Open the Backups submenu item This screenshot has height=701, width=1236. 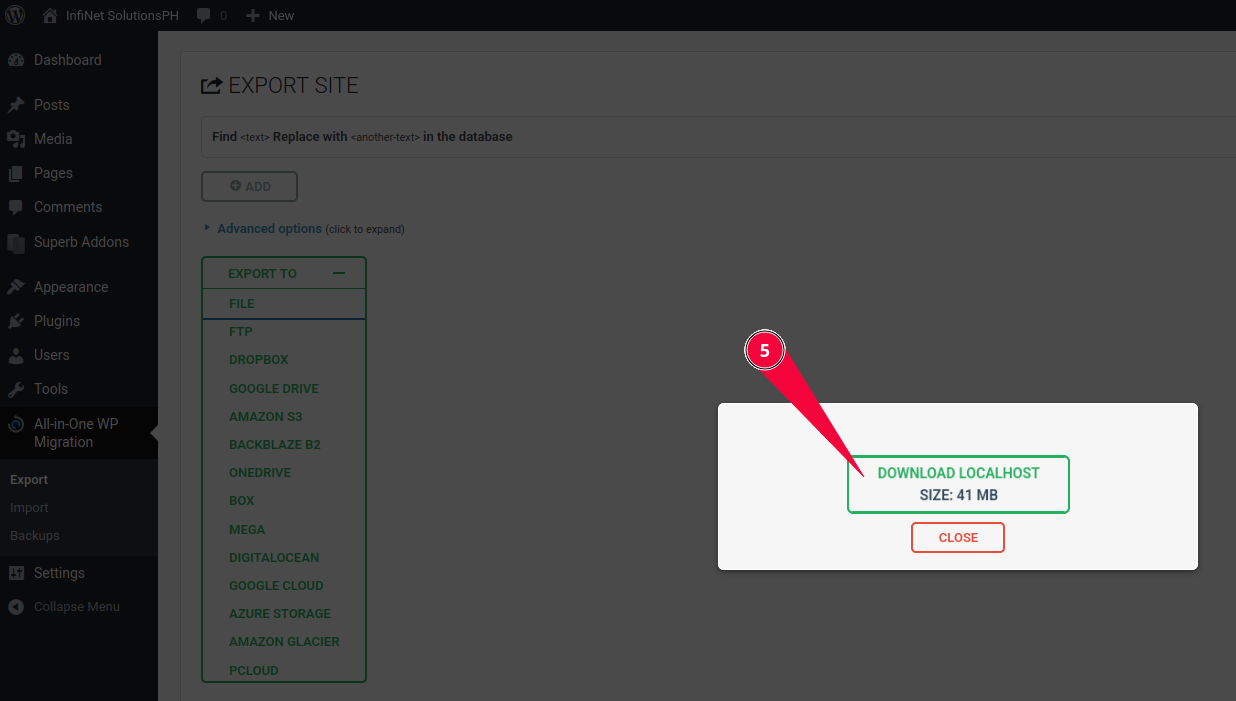pos(35,536)
